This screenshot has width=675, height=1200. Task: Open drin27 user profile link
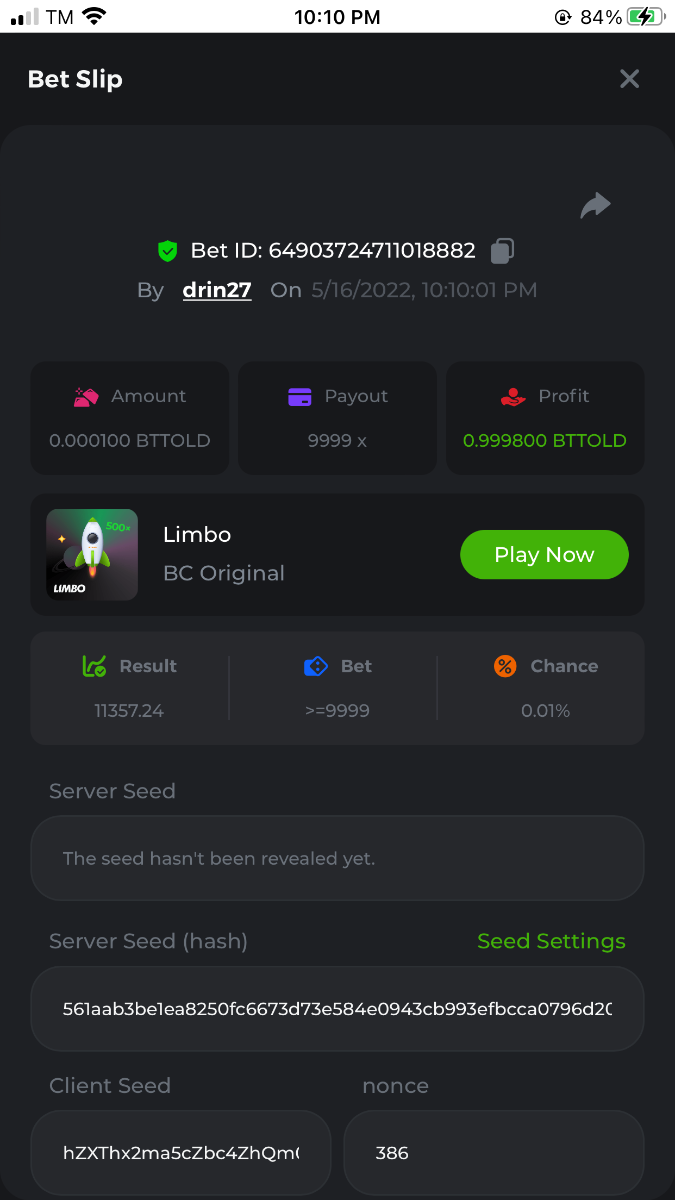[x=217, y=291]
